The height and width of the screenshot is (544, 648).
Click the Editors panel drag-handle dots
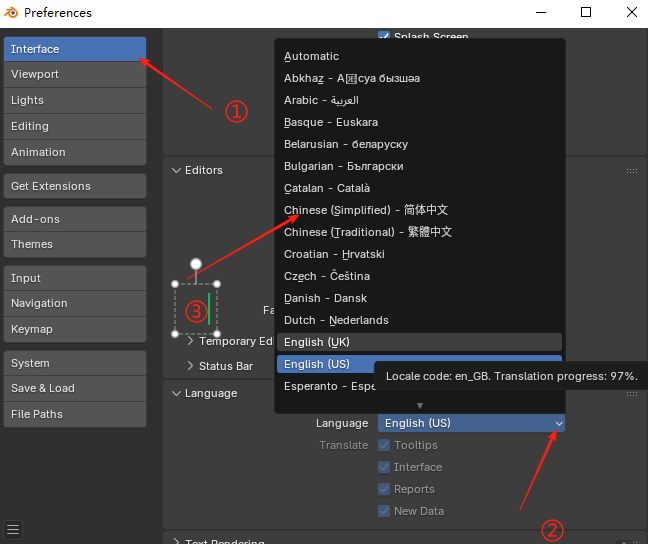click(x=632, y=171)
